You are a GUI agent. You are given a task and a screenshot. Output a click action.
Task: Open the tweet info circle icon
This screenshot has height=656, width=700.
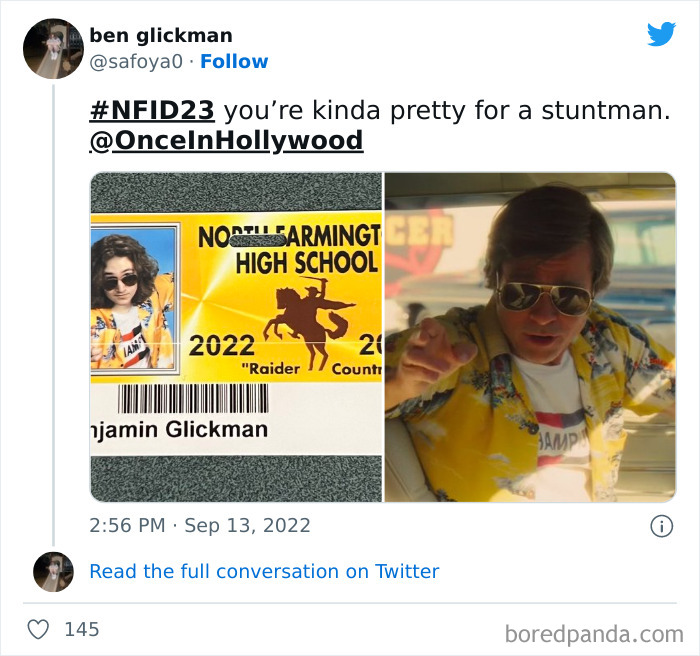(x=661, y=526)
